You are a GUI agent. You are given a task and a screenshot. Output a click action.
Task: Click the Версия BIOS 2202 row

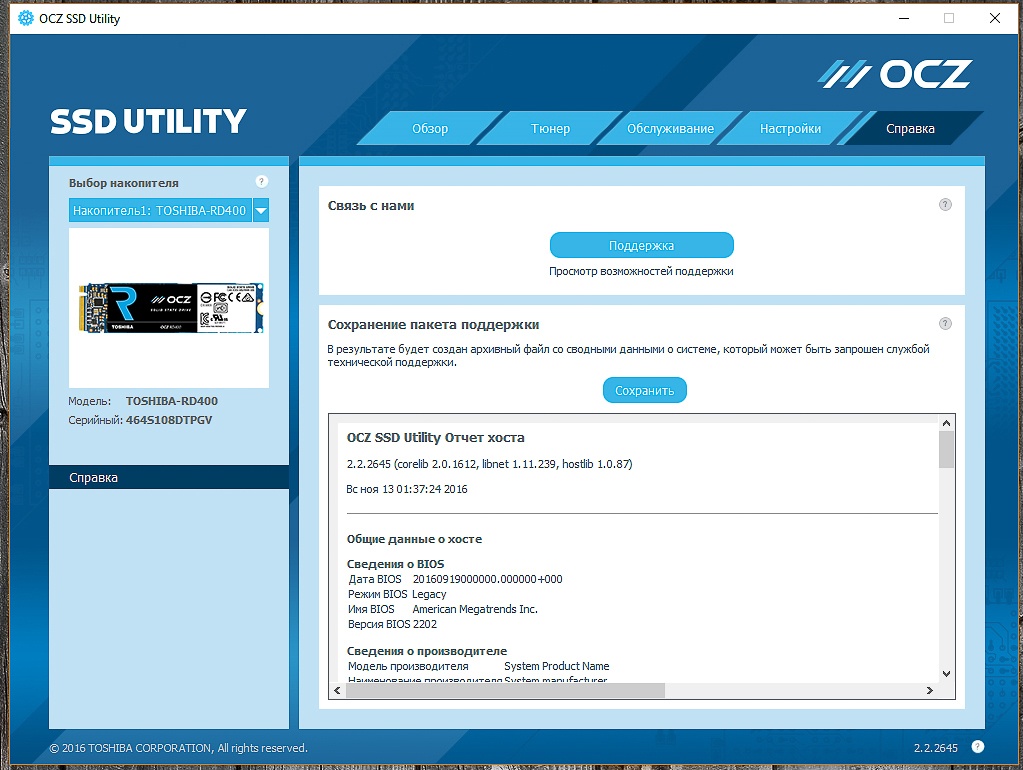point(392,624)
